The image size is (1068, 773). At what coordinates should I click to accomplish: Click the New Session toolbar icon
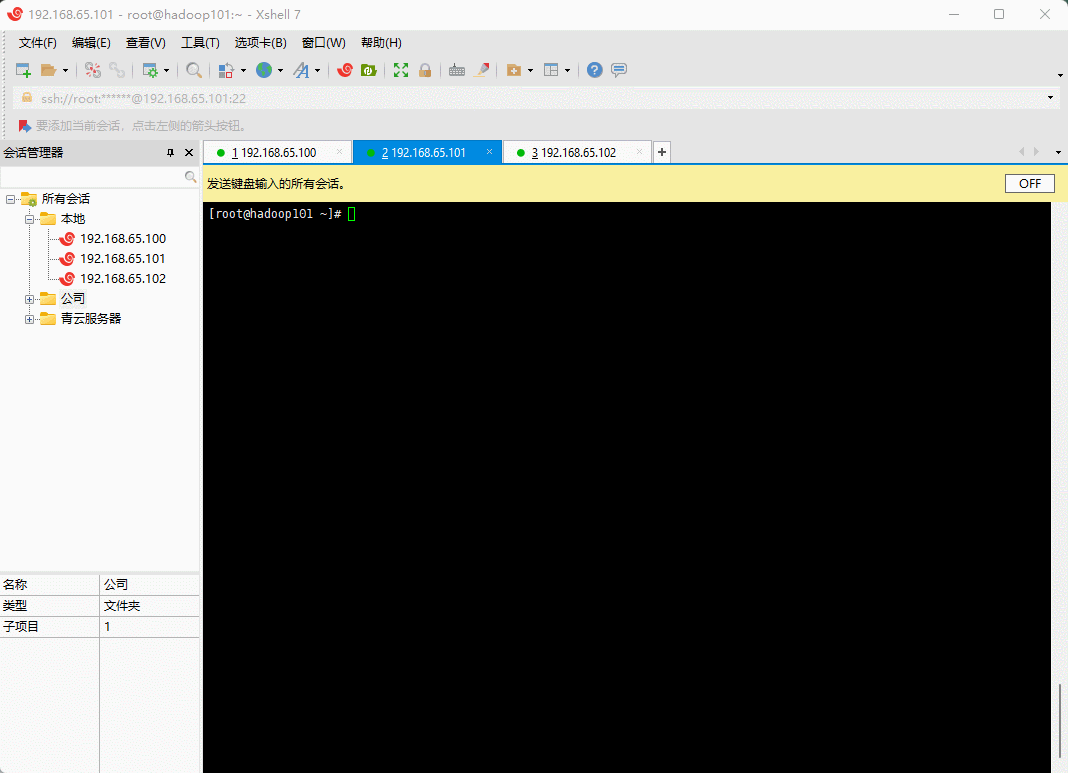(23, 70)
